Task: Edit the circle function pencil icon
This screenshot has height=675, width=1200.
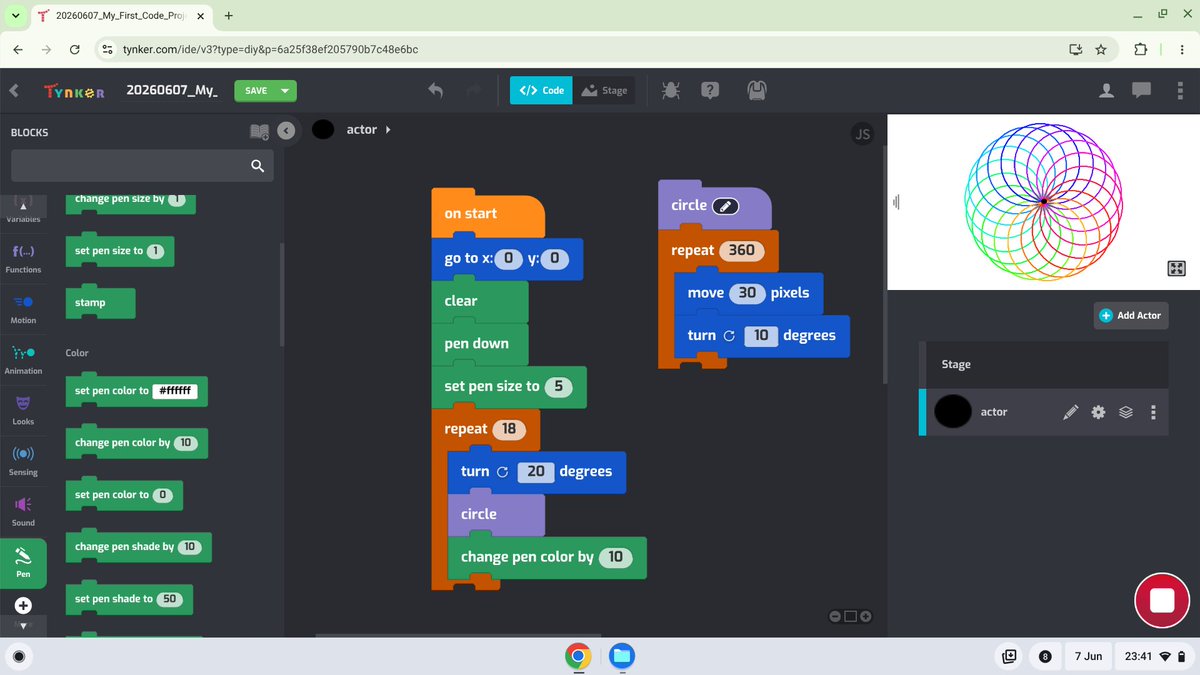Action: click(725, 205)
